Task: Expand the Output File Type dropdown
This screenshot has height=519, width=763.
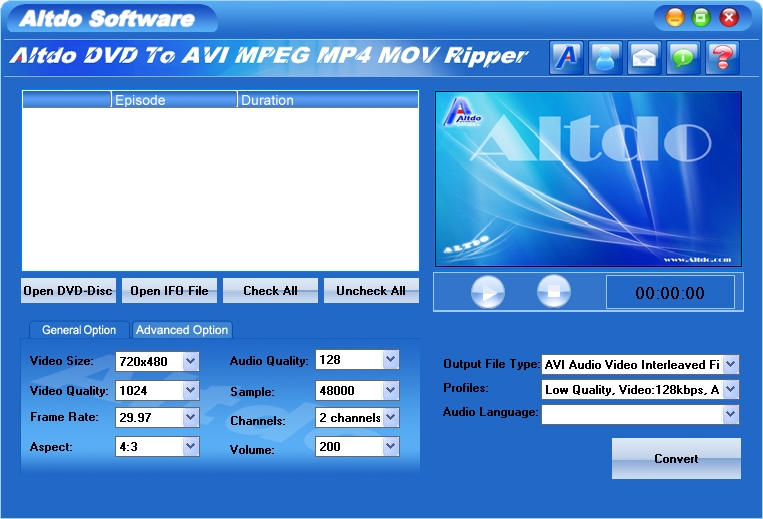Action: [730, 364]
